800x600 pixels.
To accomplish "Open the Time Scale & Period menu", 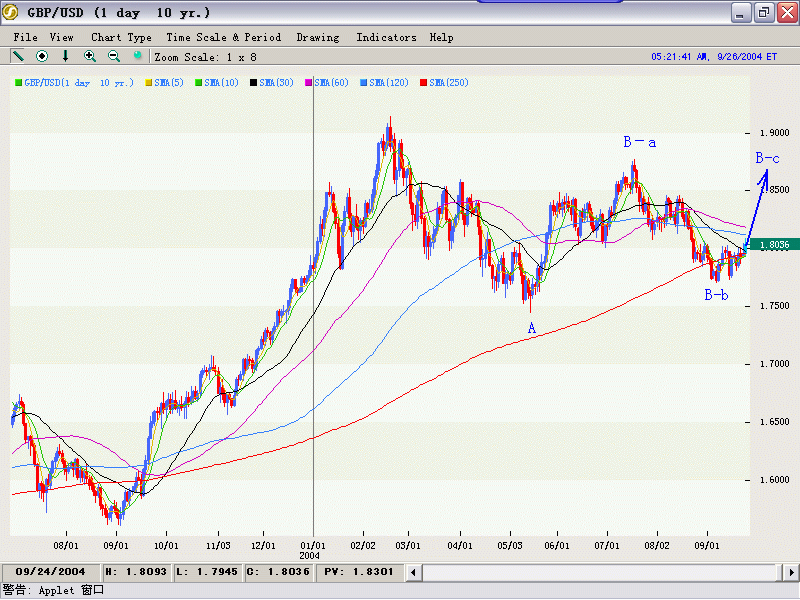I will 223,37.
